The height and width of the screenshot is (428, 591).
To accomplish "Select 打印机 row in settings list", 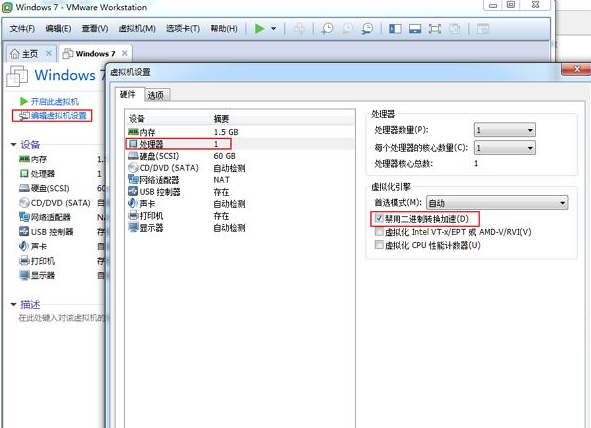I will click(240, 216).
